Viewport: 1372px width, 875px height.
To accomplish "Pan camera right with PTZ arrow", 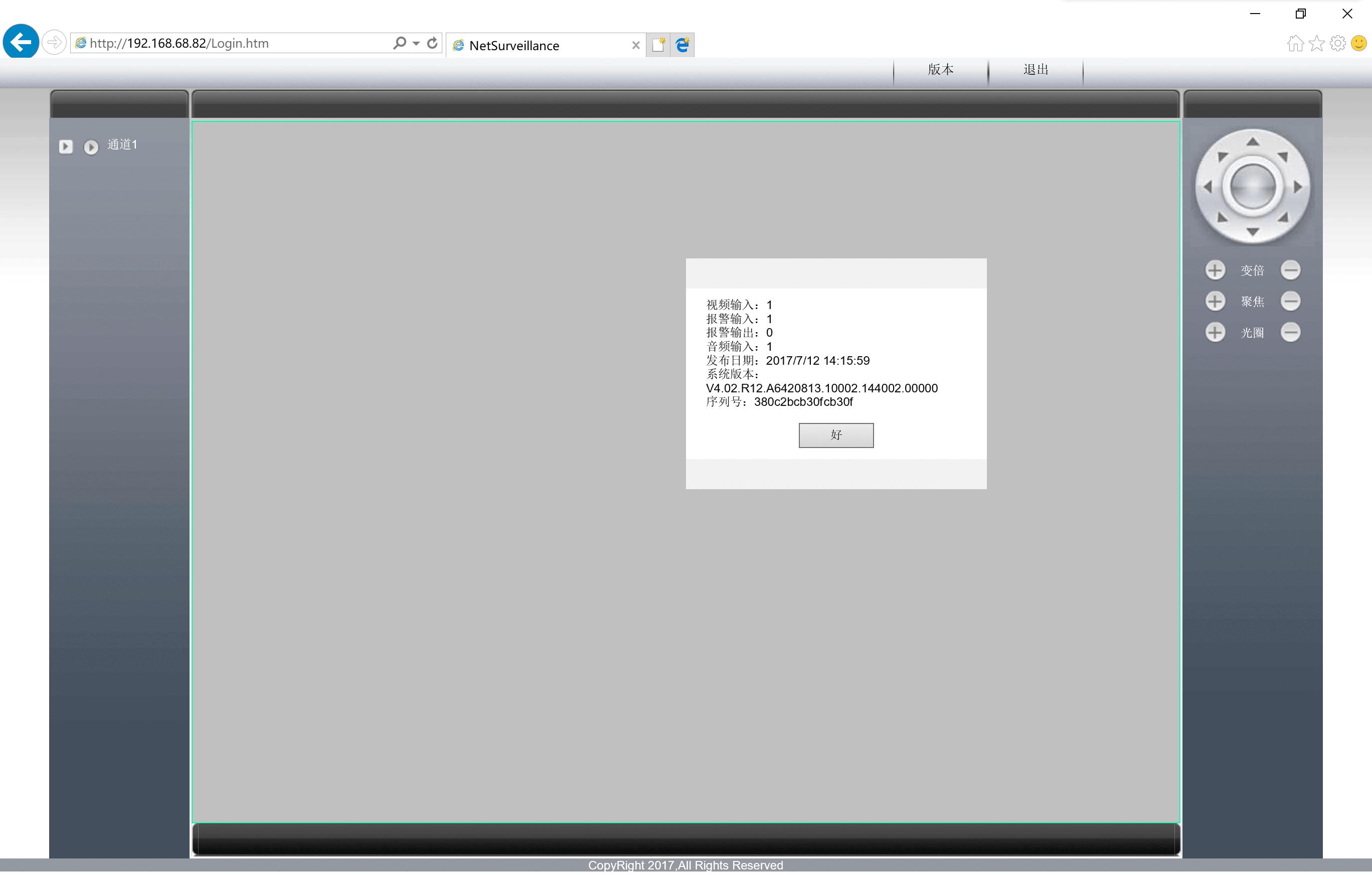I will point(1298,187).
